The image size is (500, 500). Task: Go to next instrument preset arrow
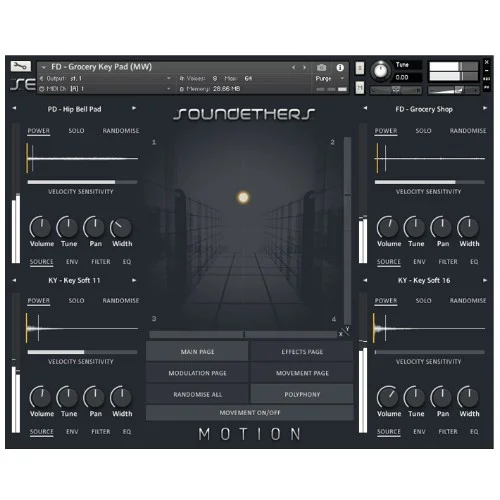click(304, 67)
